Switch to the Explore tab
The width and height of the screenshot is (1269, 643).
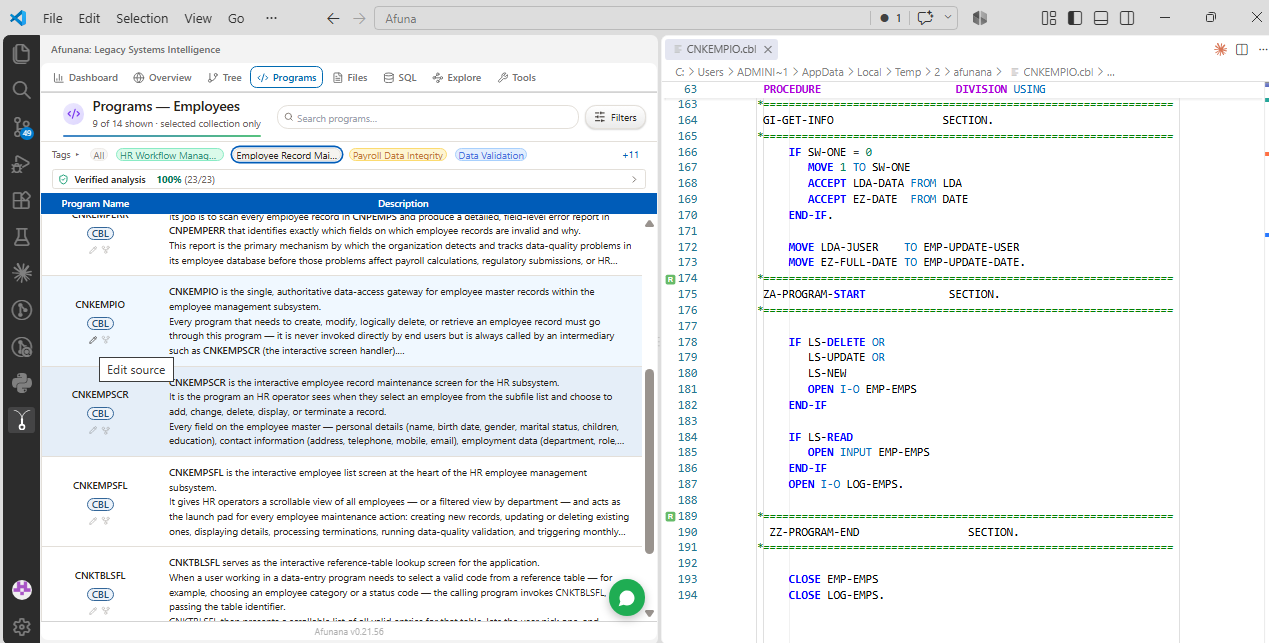point(457,77)
